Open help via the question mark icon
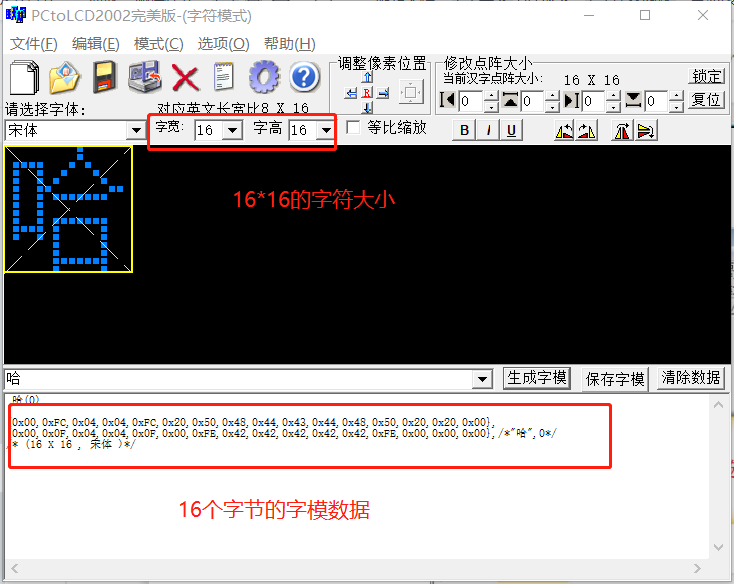The height and width of the screenshot is (584, 734). [x=305, y=77]
